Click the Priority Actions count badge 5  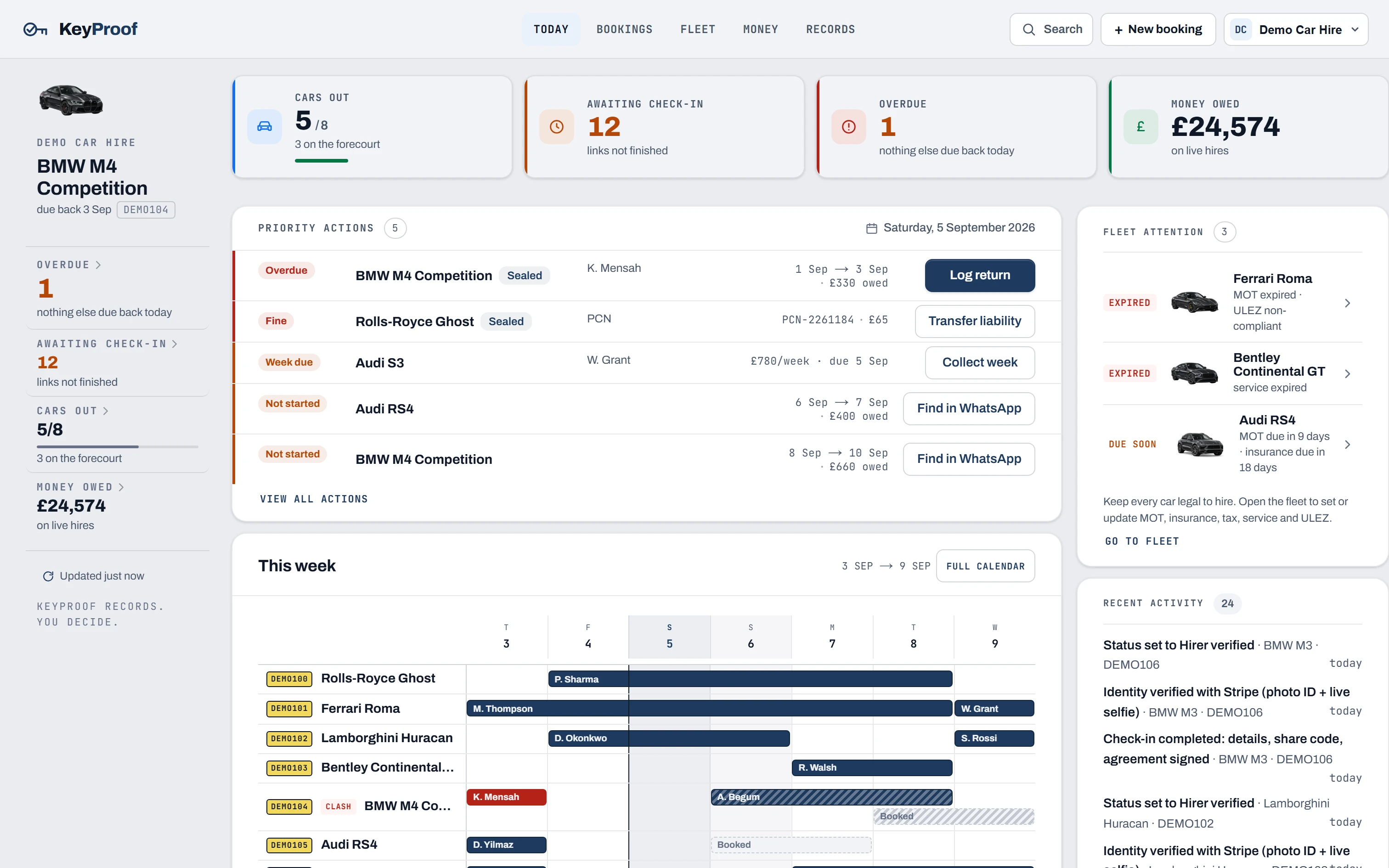395,229
